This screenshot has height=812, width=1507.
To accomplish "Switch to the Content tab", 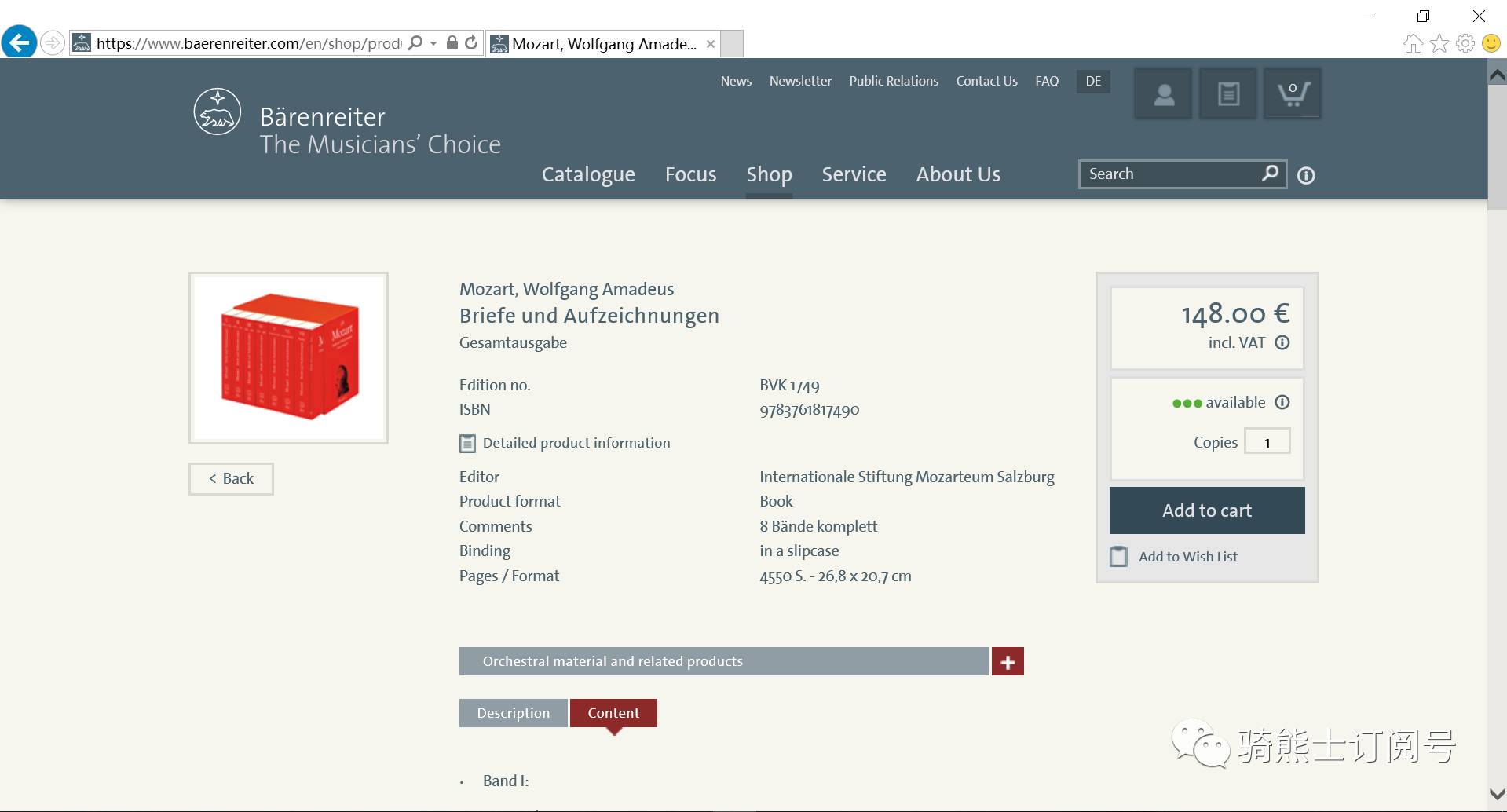I will 613,713.
